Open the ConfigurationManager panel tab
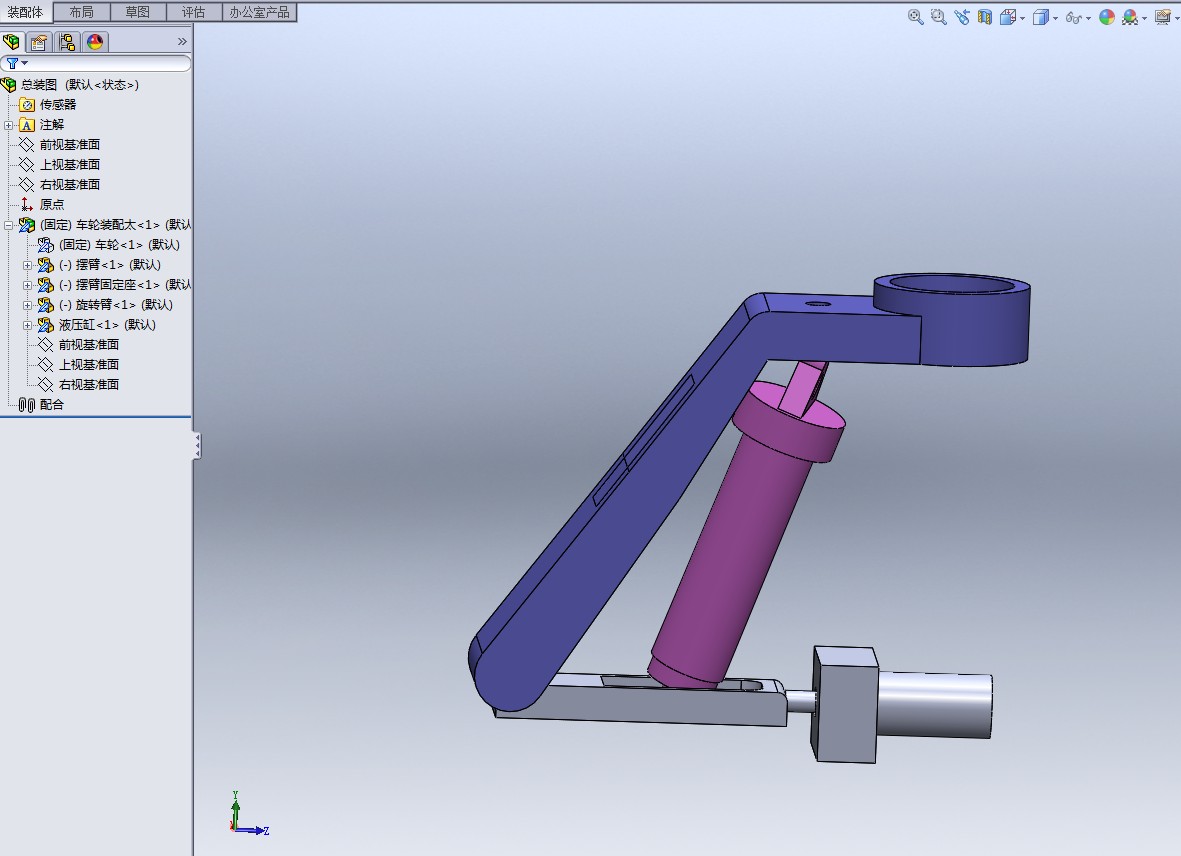1181x856 pixels. coord(67,42)
